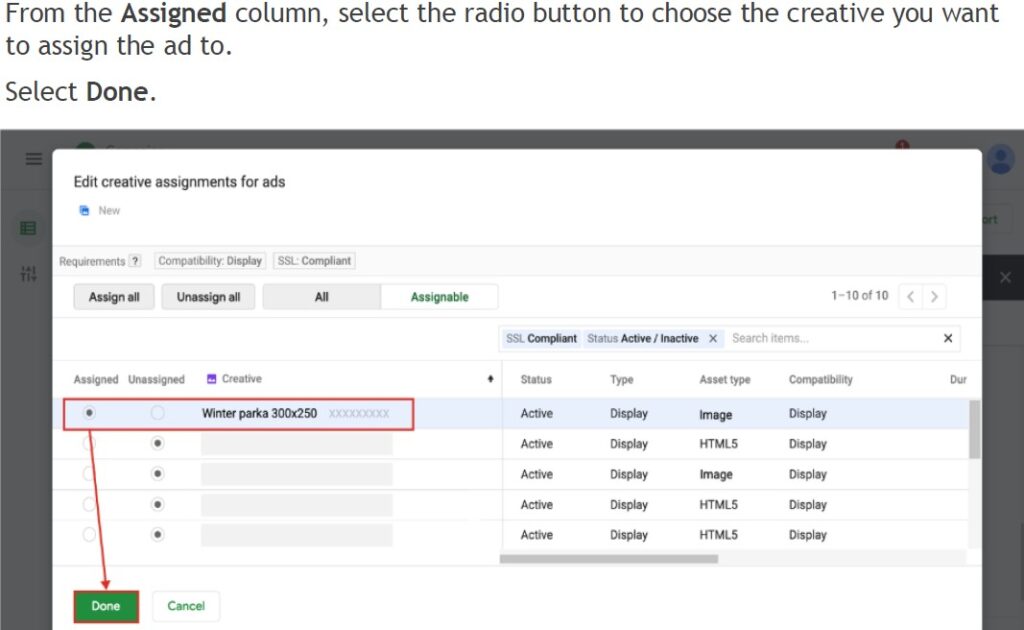Click the Unassign all button
Viewport: 1024px width, 630px height.
tap(208, 296)
